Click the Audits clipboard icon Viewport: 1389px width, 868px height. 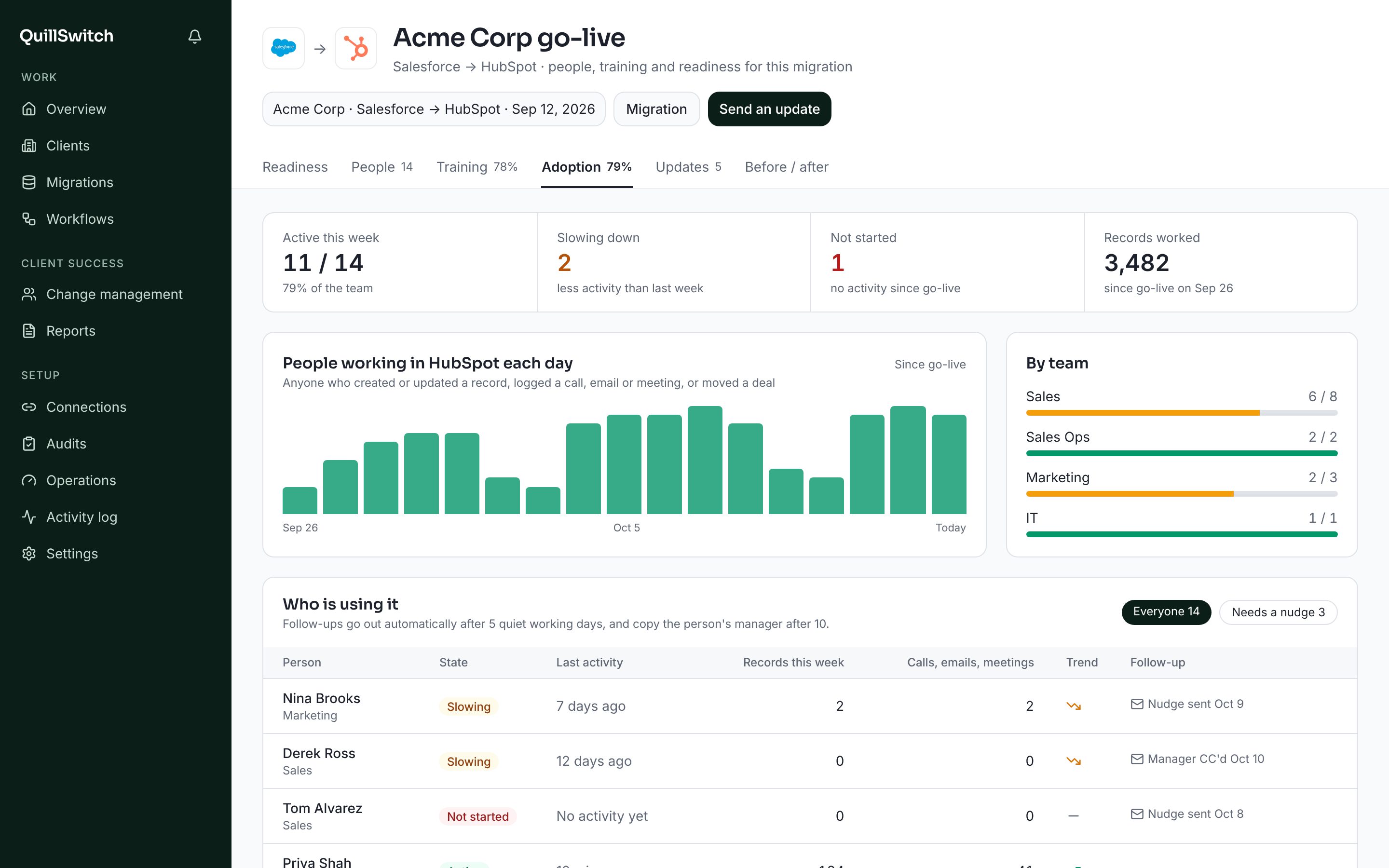pos(29,444)
